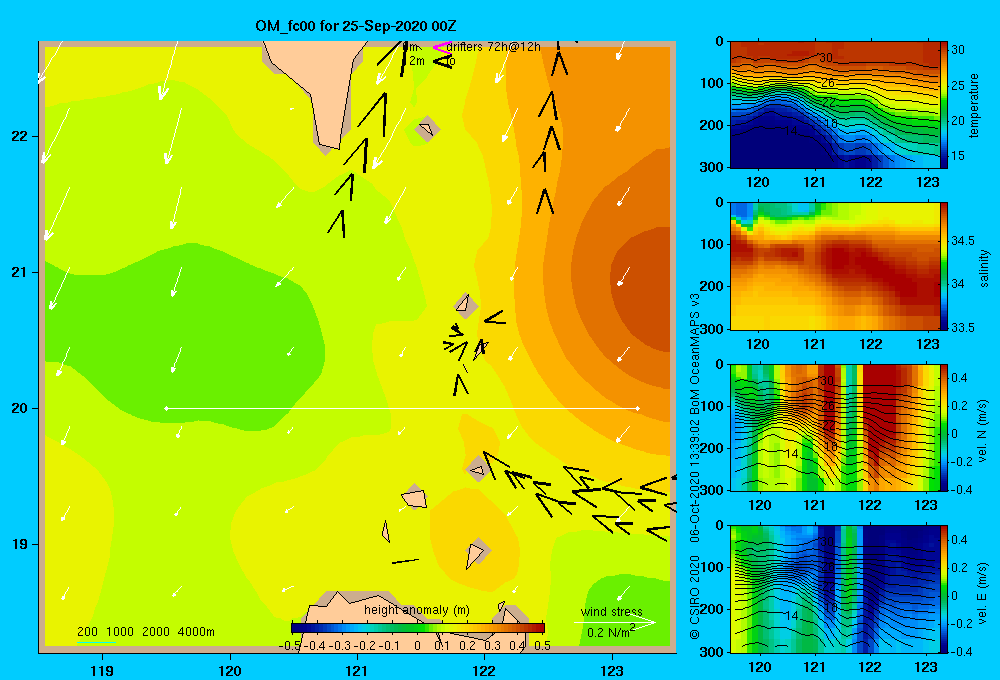Screen dimensions: 1000x680
Task: Click the "4000m" depth contour legend entry
Action: tap(196, 632)
